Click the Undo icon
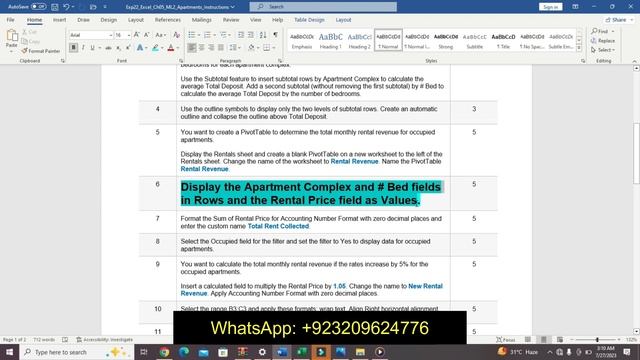Image resolution: width=640 pixels, height=360 pixels. point(66,7)
